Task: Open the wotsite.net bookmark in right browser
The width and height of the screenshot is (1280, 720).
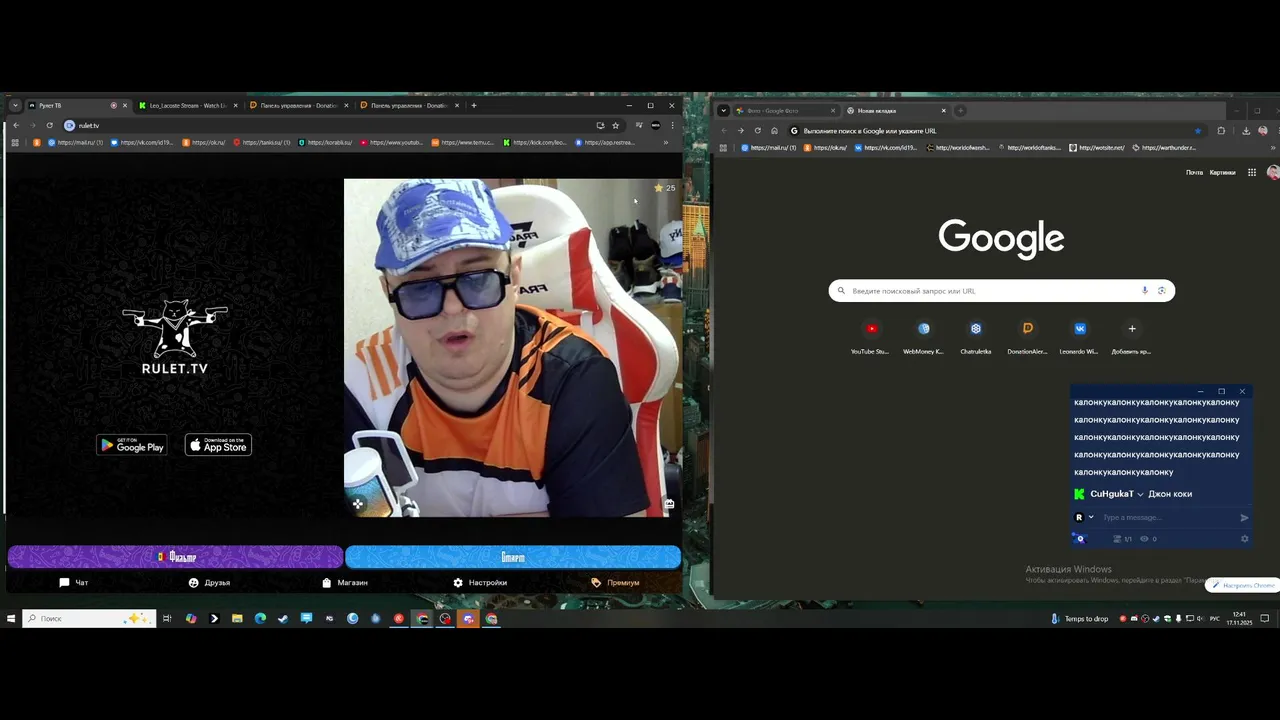Action: coord(1097,148)
